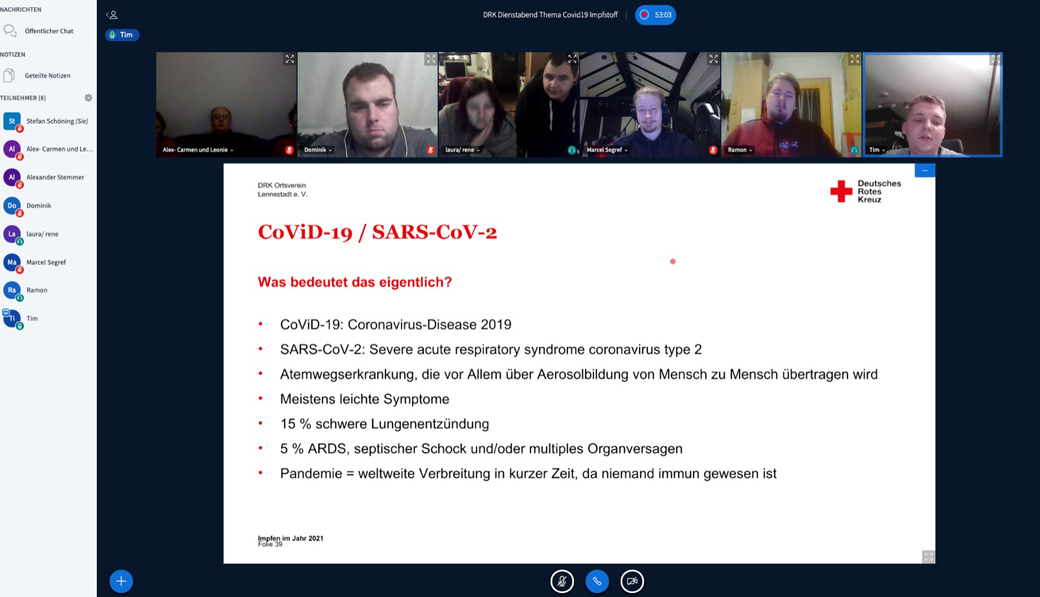Expand Dominik's webcam to fullscreen
The image size is (1040, 597).
click(430, 60)
